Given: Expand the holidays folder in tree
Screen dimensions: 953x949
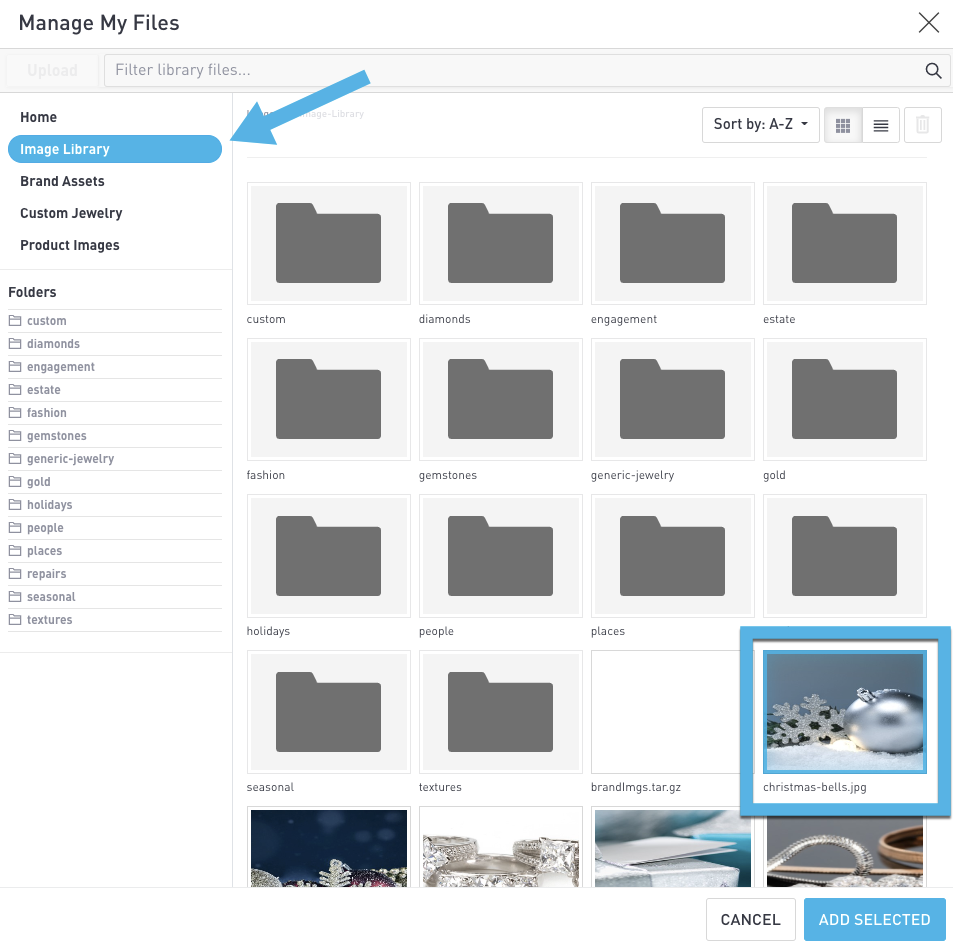Looking at the screenshot, I should (x=49, y=505).
